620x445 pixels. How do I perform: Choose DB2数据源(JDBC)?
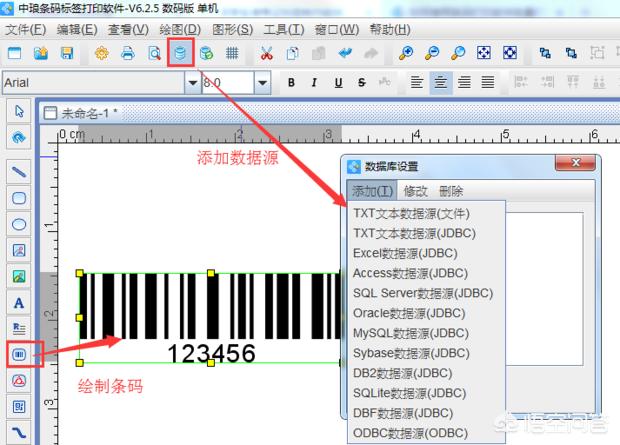tap(427, 373)
